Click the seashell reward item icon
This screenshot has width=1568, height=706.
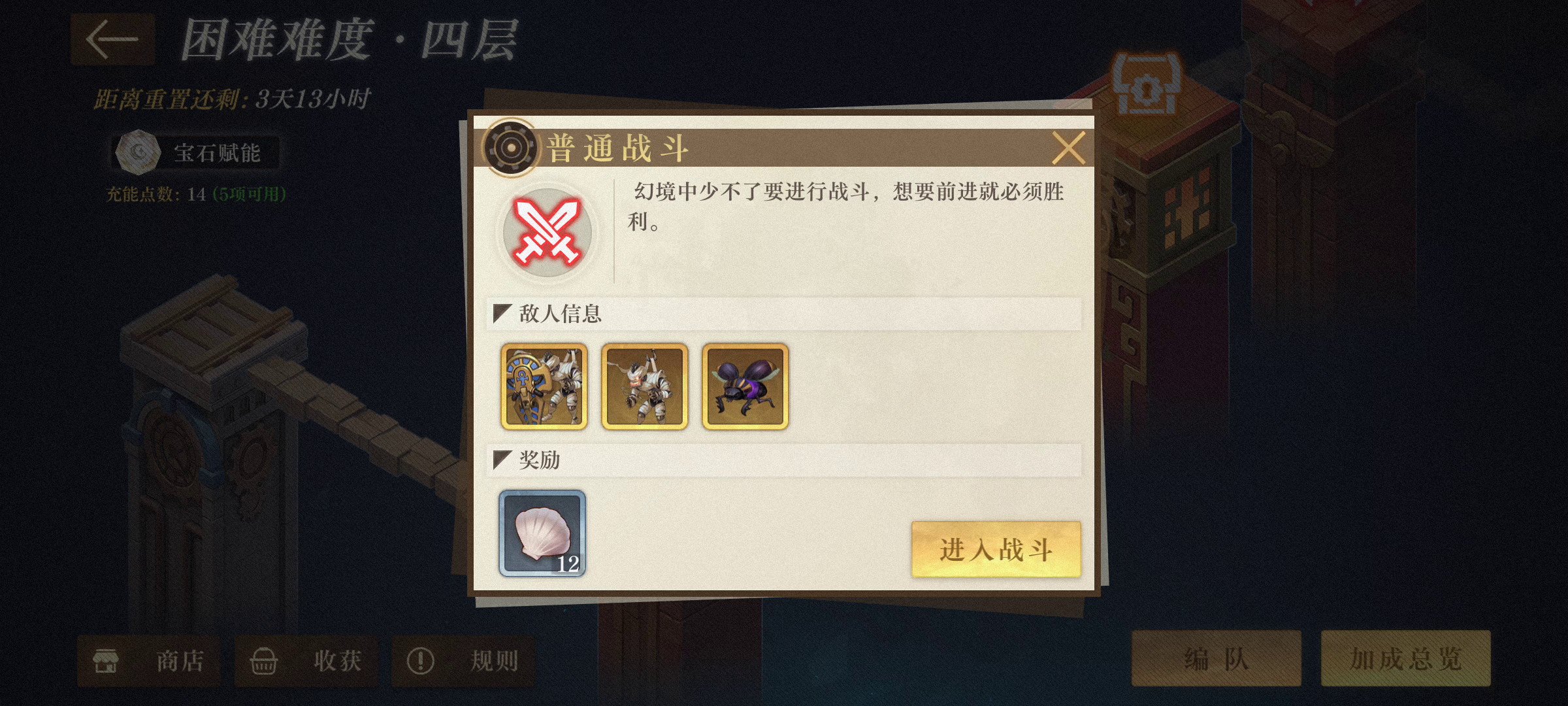tap(542, 533)
